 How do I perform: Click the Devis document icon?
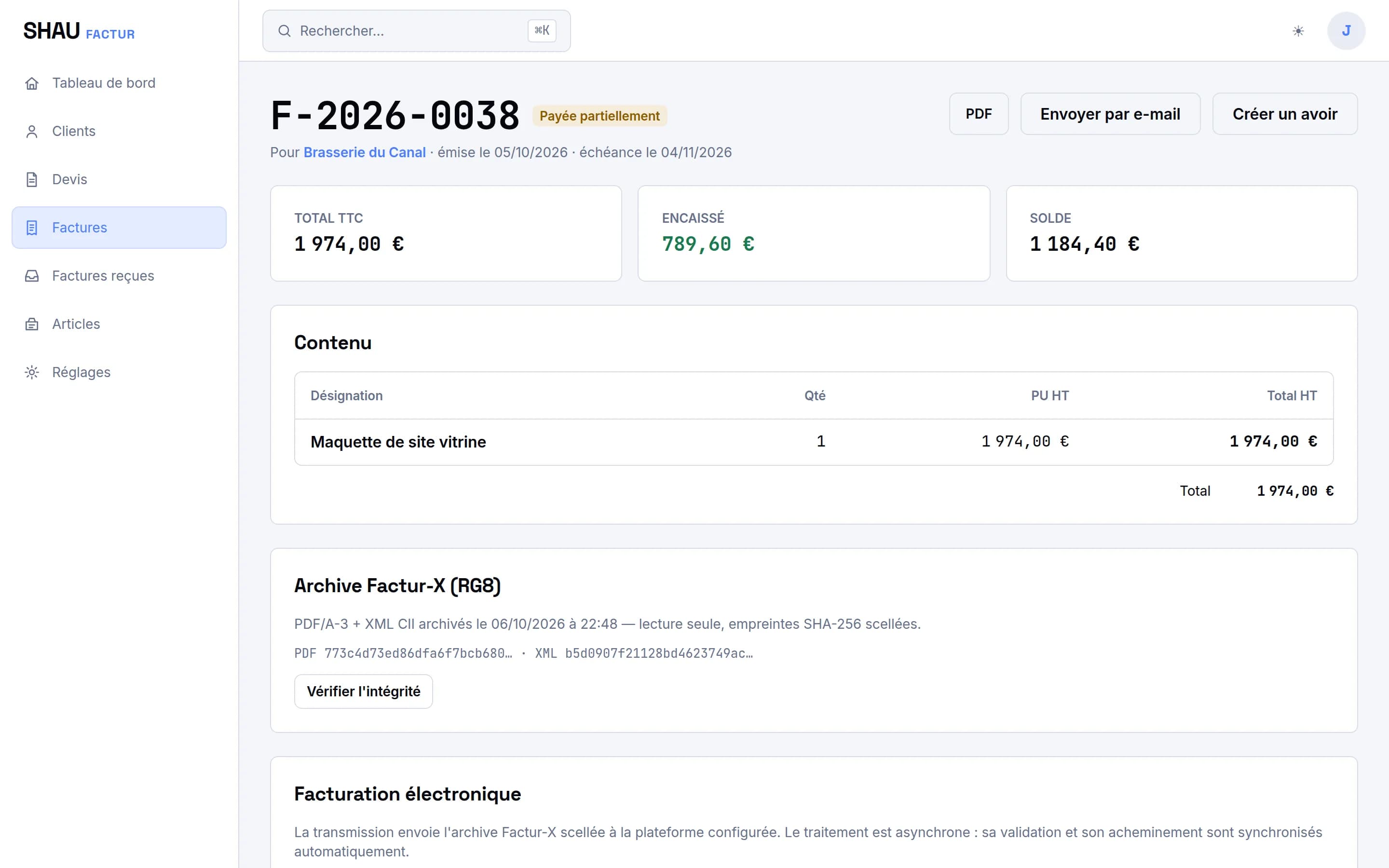tap(31, 180)
